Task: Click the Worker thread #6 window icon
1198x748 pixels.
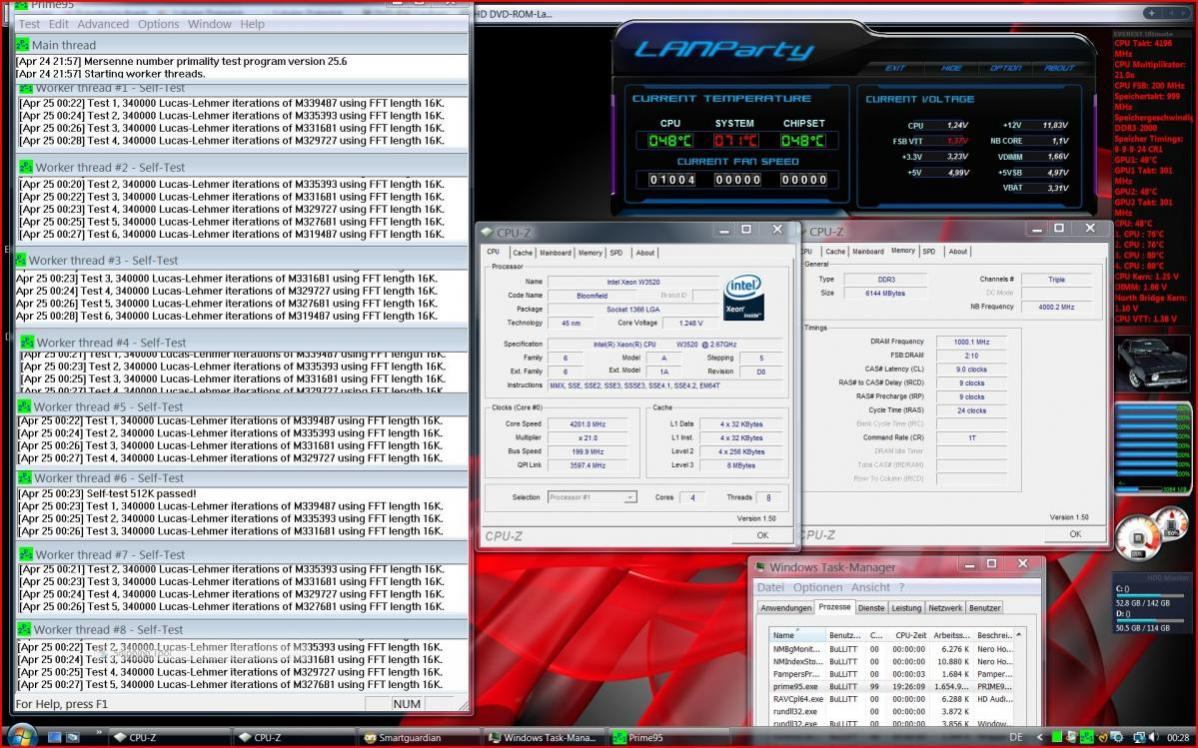Action: 24,478
